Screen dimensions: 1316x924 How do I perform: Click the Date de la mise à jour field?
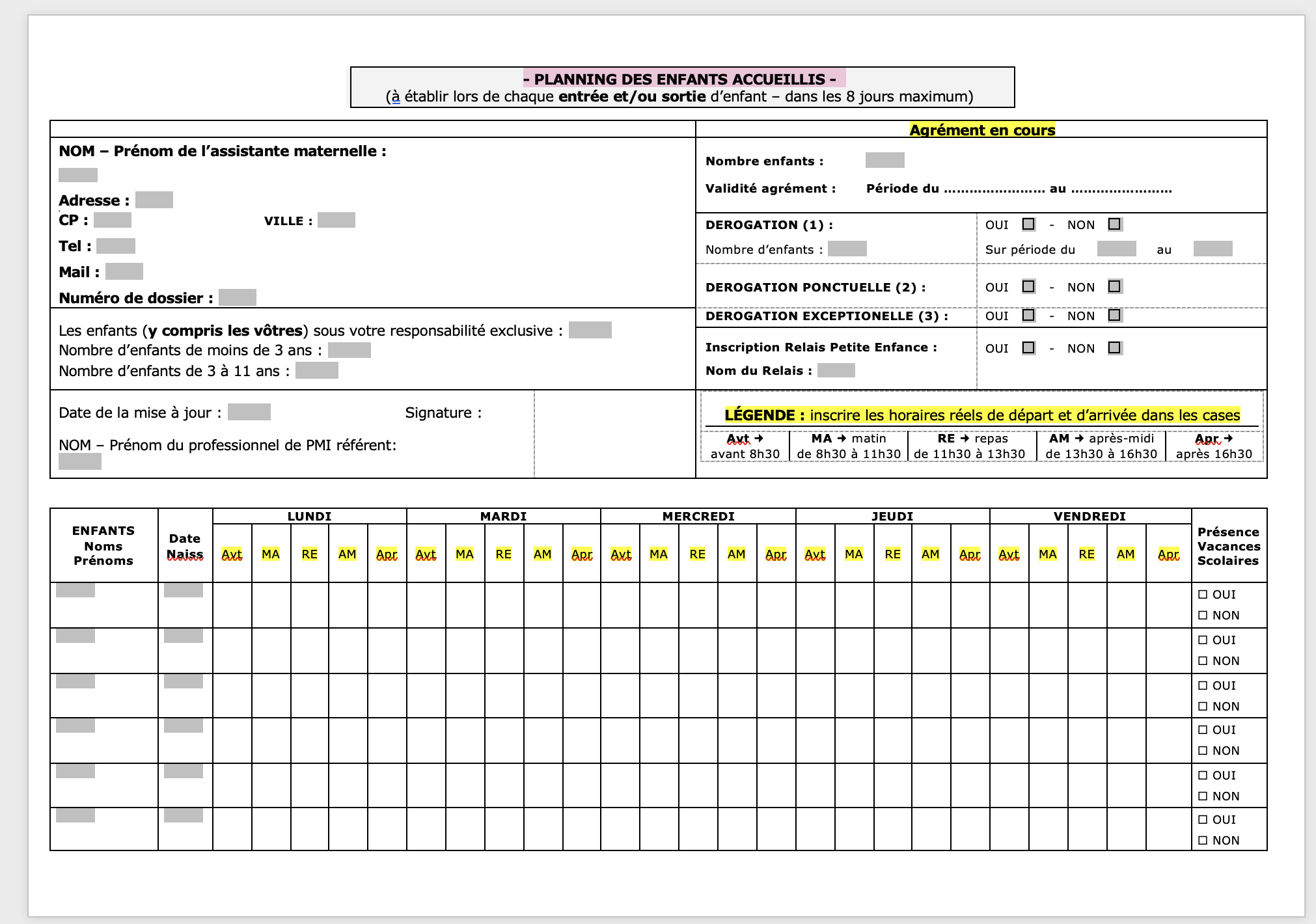[249, 412]
